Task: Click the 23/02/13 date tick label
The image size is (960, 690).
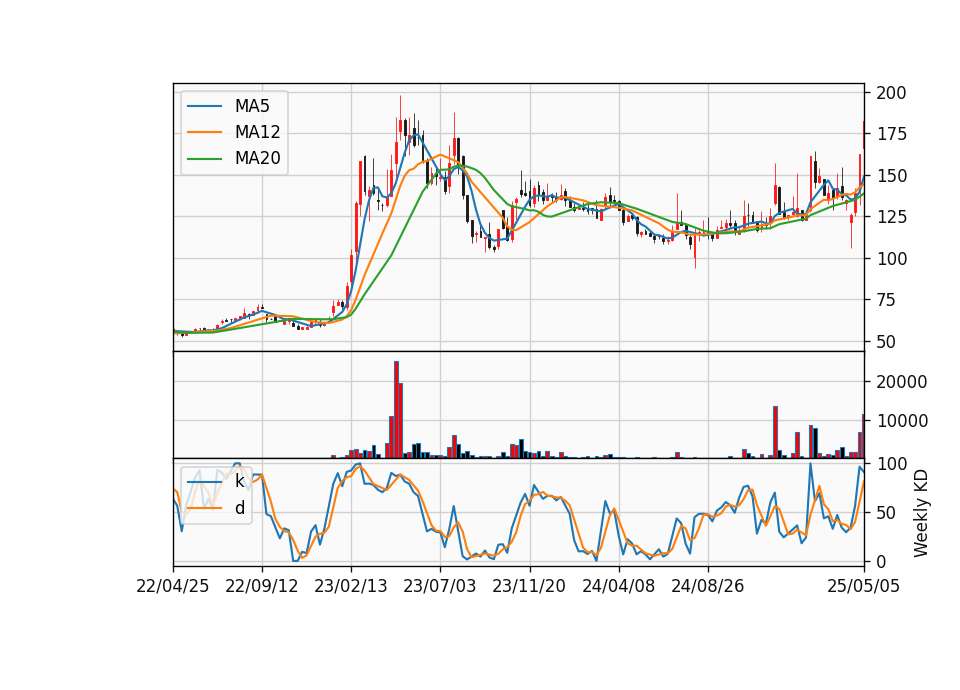Action: [351, 587]
